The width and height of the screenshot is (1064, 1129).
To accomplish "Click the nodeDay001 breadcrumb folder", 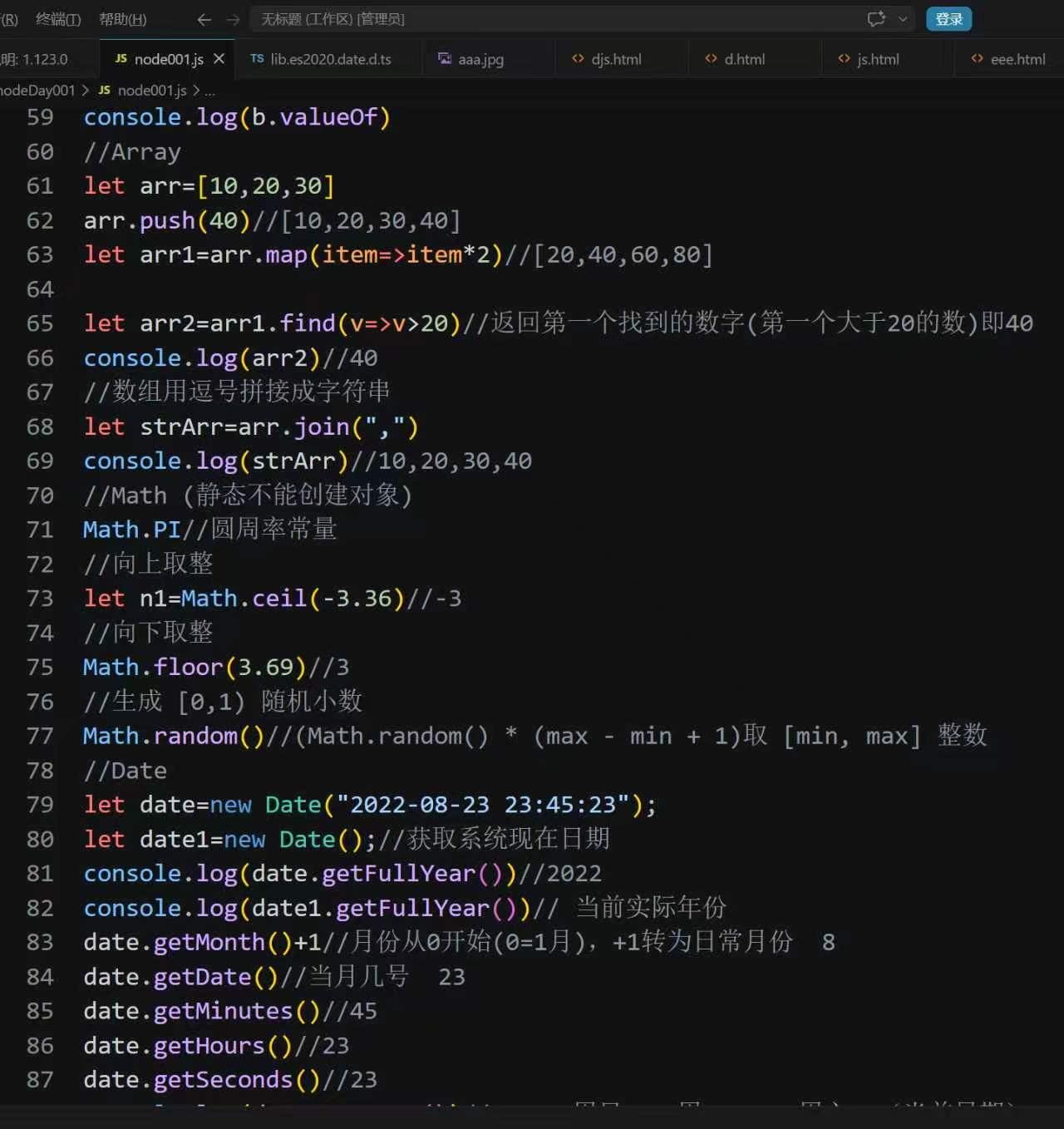I will [37, 90].
